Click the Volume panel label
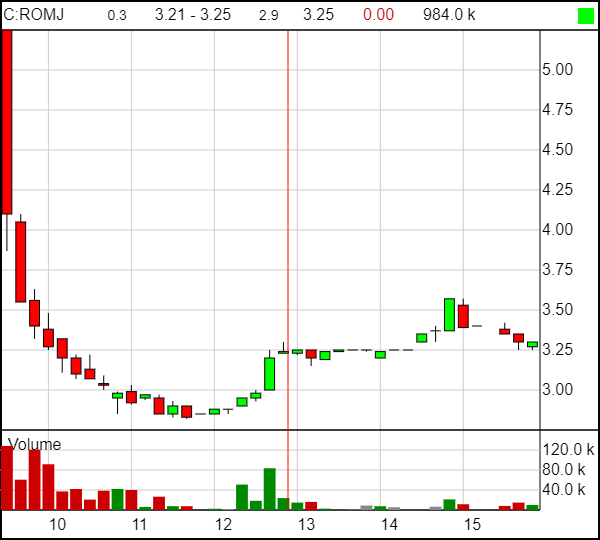This screenshot has height=540, width=600. [x=34, y=445]
